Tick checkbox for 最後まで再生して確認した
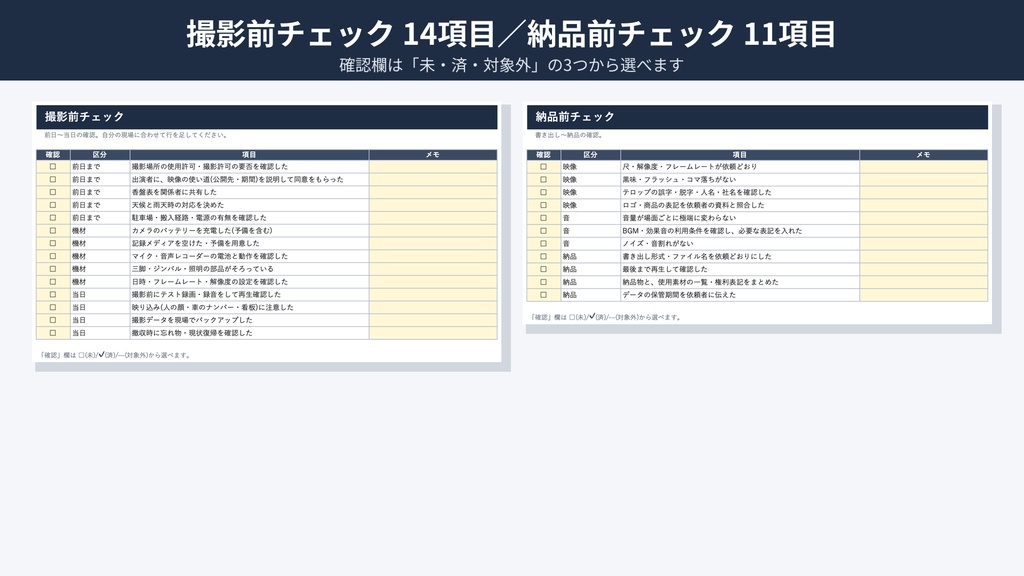Viewport: 1024px width, 576px height. pos(543,269)
